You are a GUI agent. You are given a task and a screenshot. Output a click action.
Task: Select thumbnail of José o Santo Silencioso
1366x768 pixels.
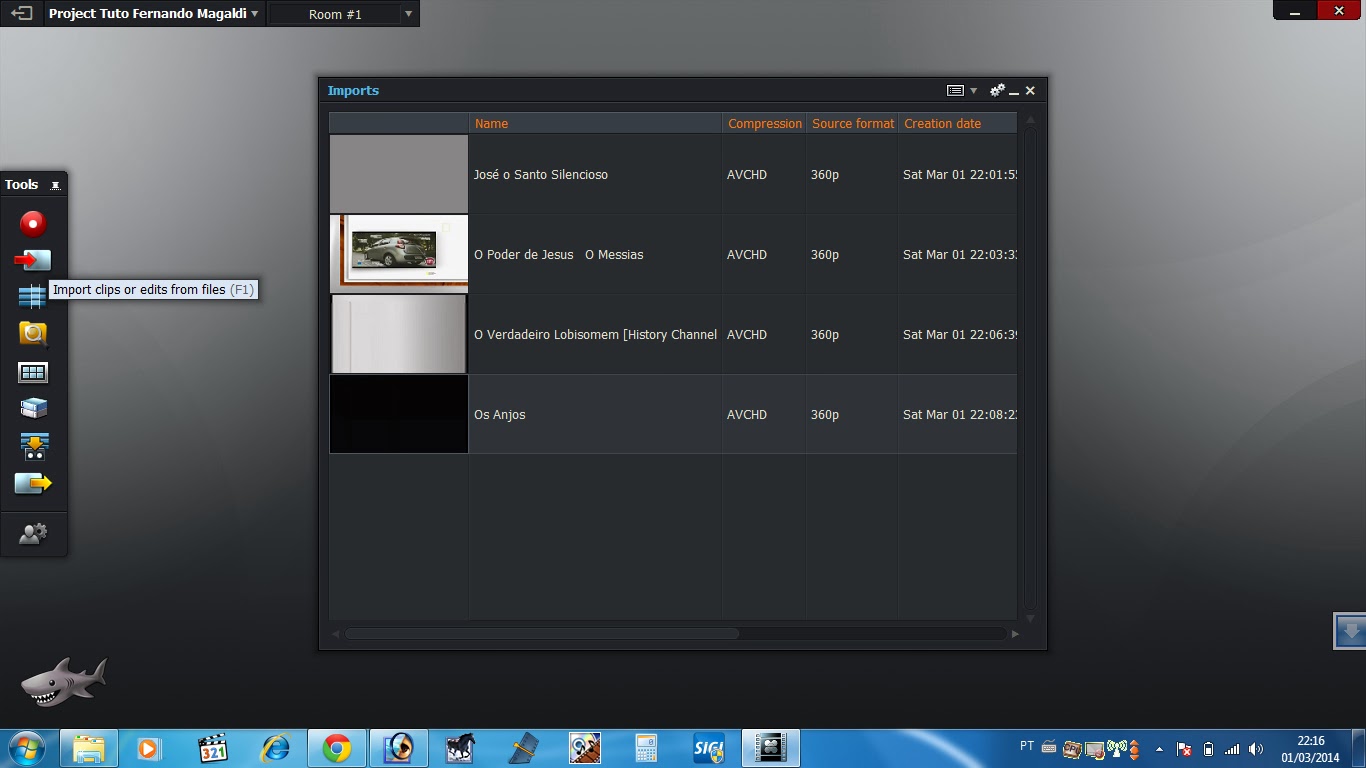click(399, 174)
